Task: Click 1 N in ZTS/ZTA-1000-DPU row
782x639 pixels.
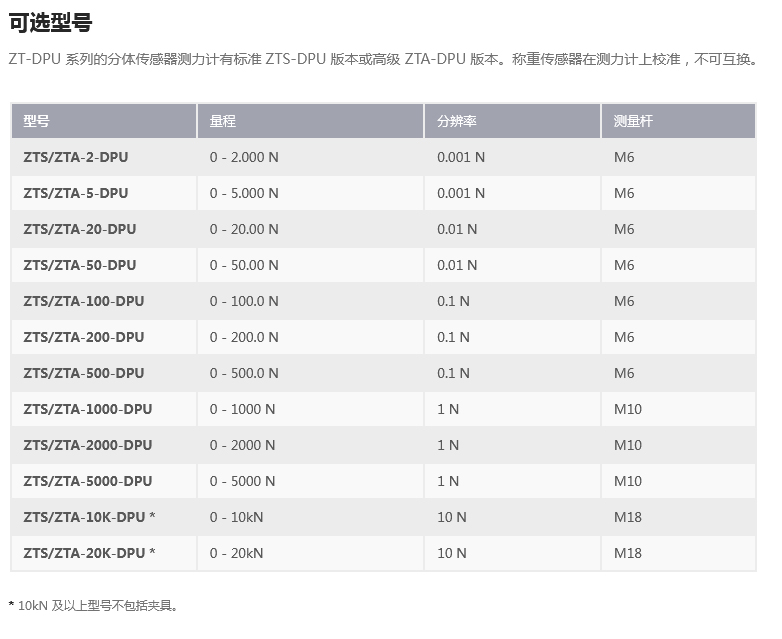Action: tap(448, 409)
